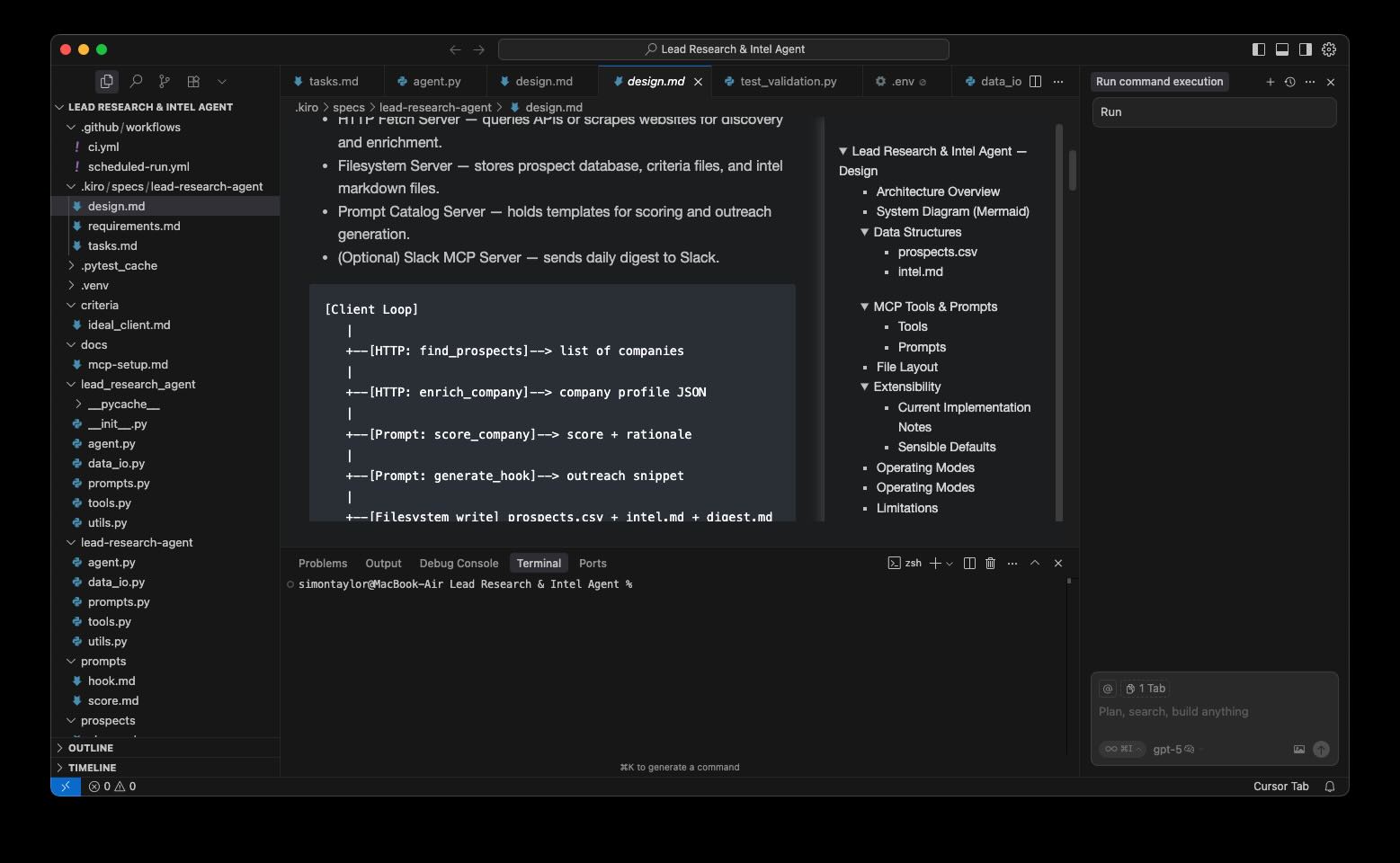This screenshot has width=1400, height=863.
Task: Go forward with the right arrow
Action: (479, 49)
